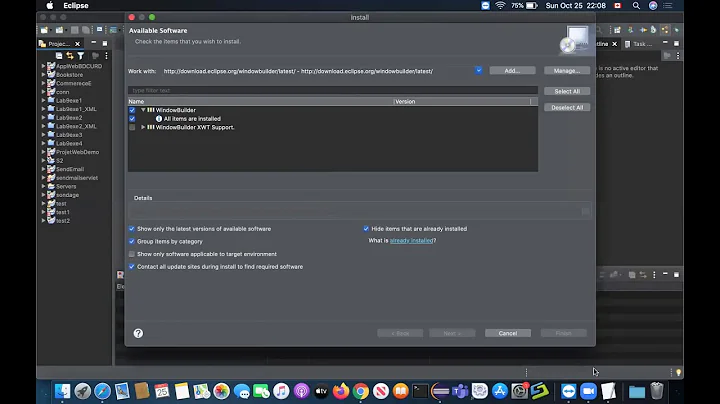Open the Project Explorer filter icon

click(81, 56)
